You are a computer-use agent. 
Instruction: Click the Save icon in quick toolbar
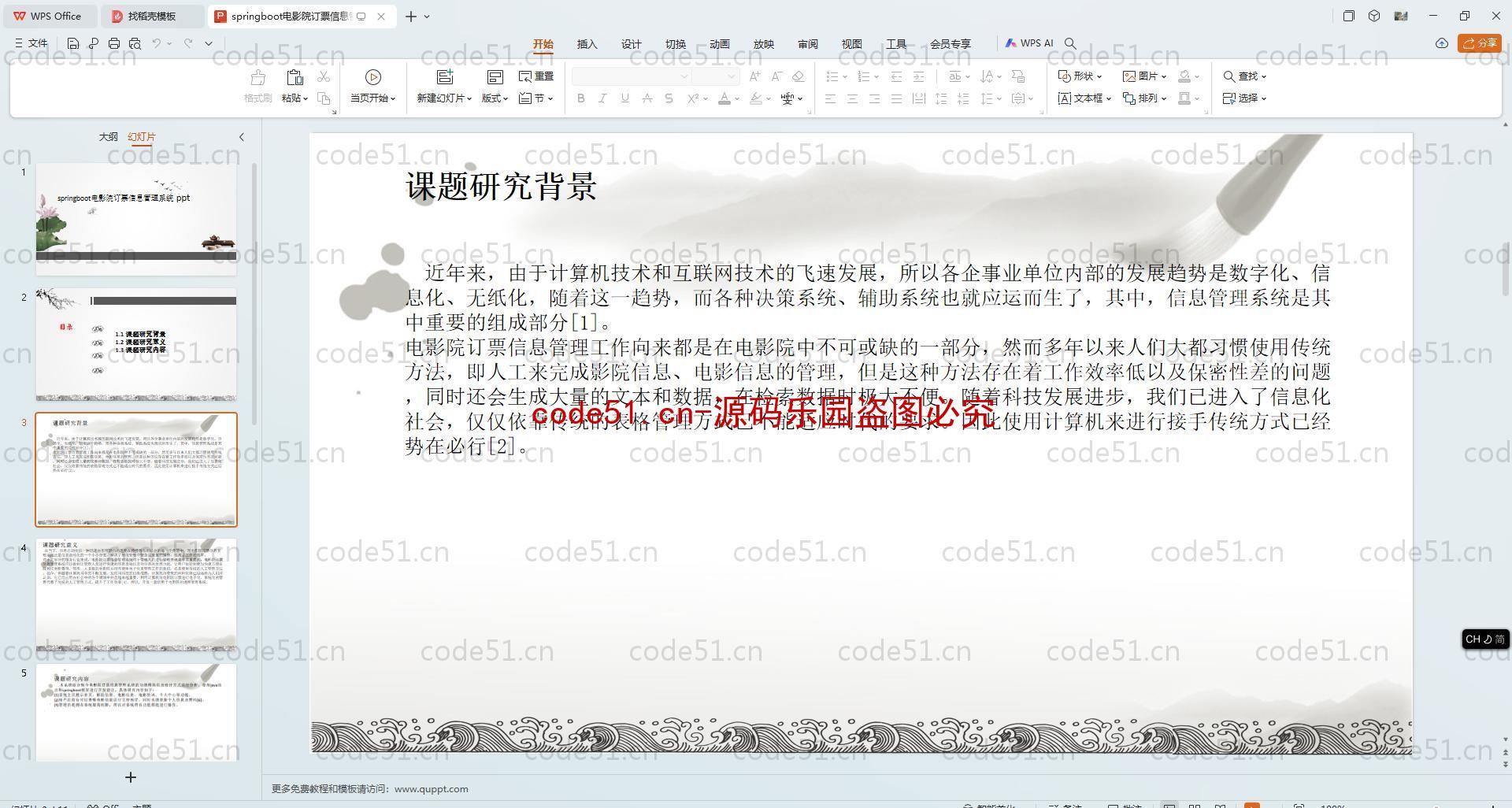click(73, 43)
